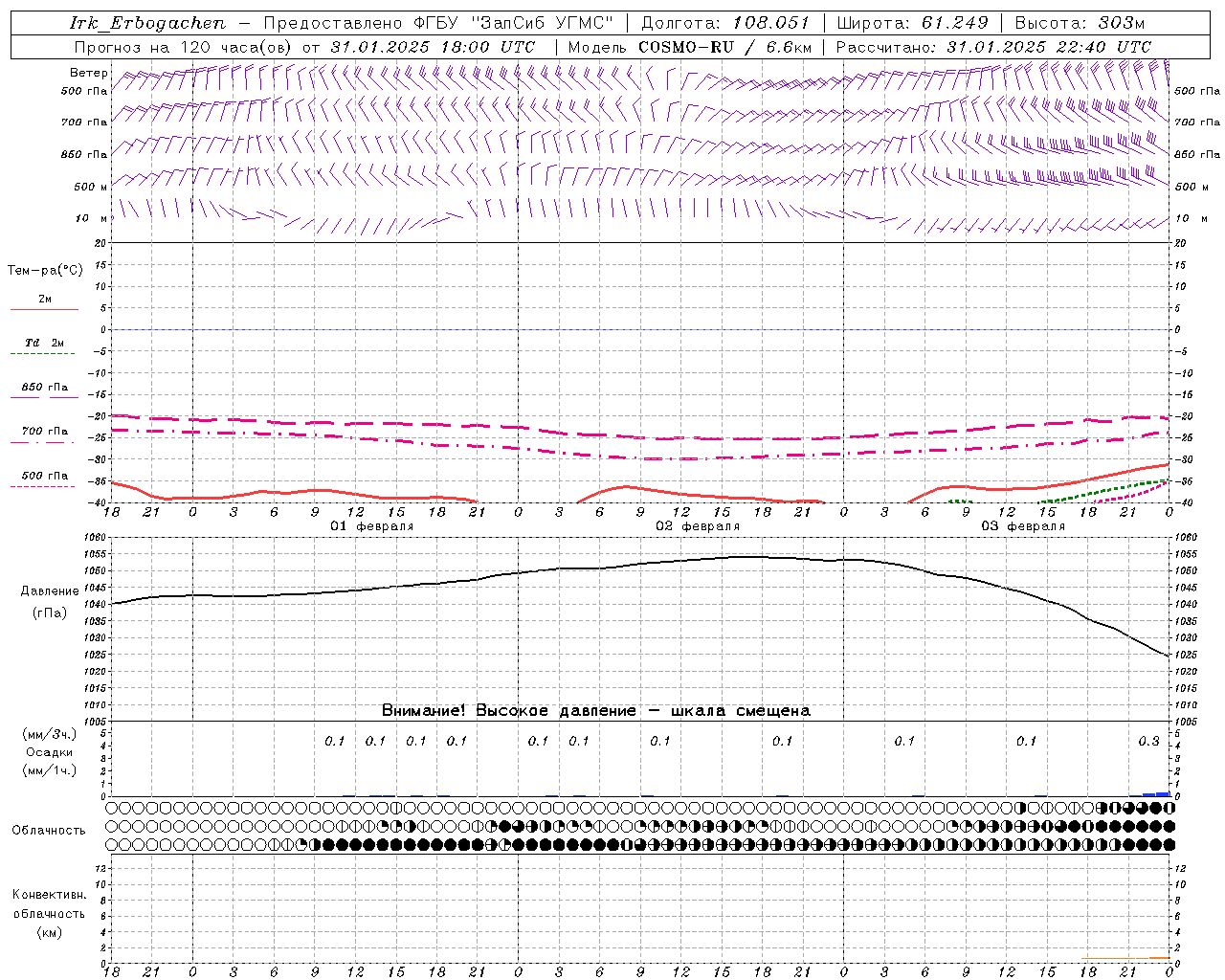Click the Осадки label
This screenshot has width=1225, height=980.
pos(50,752)
